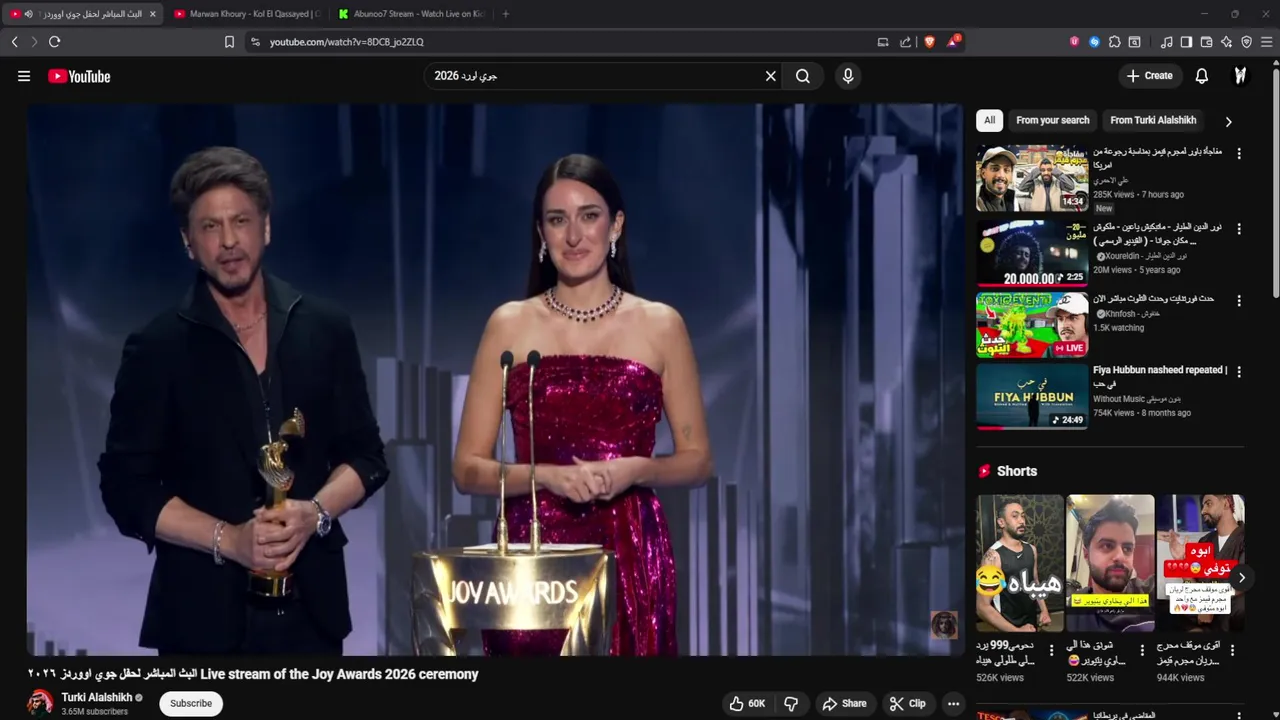Open the LIVE Fortnite stream thumbnail
Image resolution: width=1280 pixels, height=720 pixels.
pos(1032,325)
